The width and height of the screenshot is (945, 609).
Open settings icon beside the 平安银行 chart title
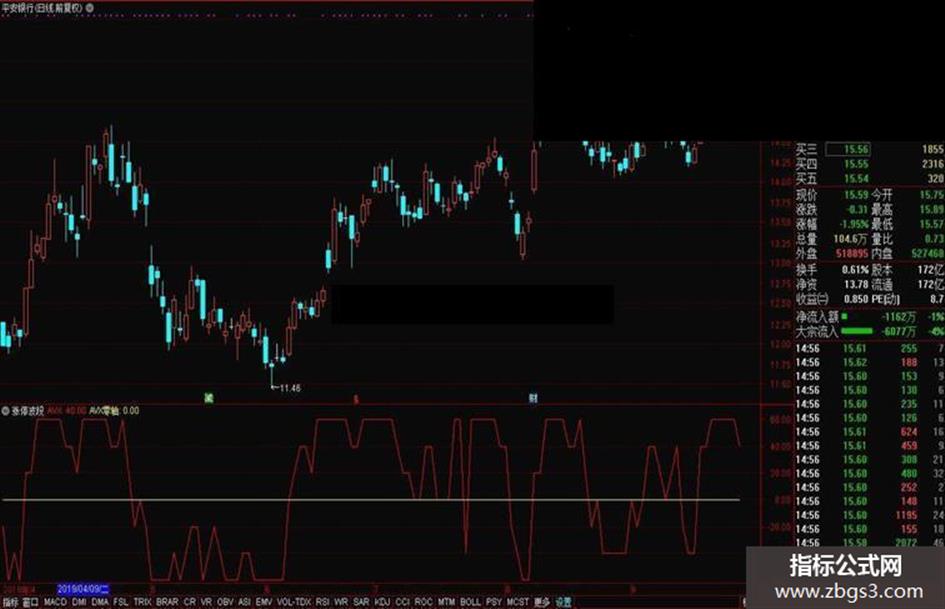pos(90,8)
